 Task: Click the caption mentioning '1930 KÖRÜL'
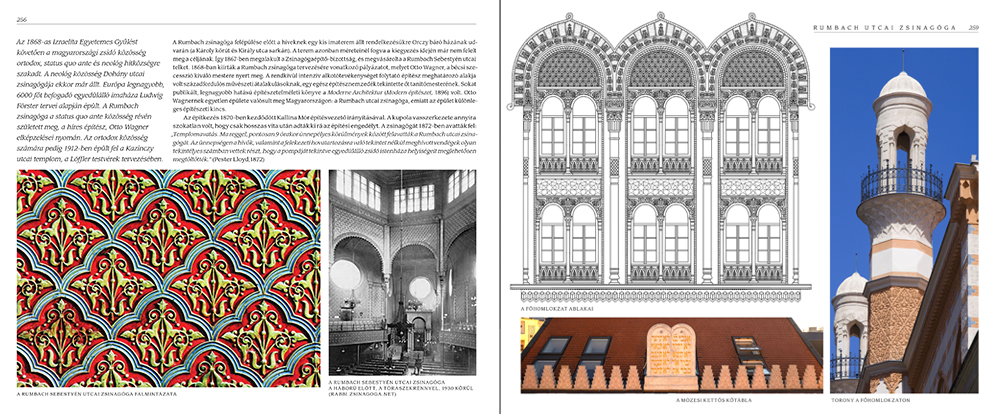coord(401,387)
